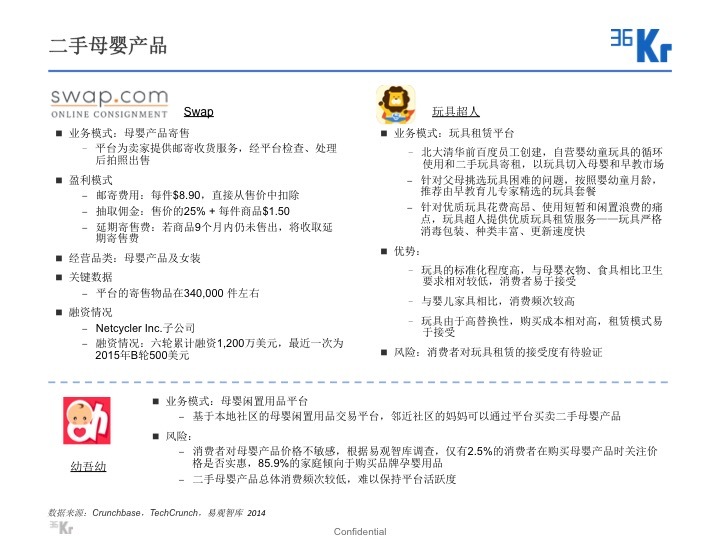This screenshot has height=540, width=720.
Task: Click the 风险：消费者对玩具租赁 bullet line
Action: (x=498, y=352)
